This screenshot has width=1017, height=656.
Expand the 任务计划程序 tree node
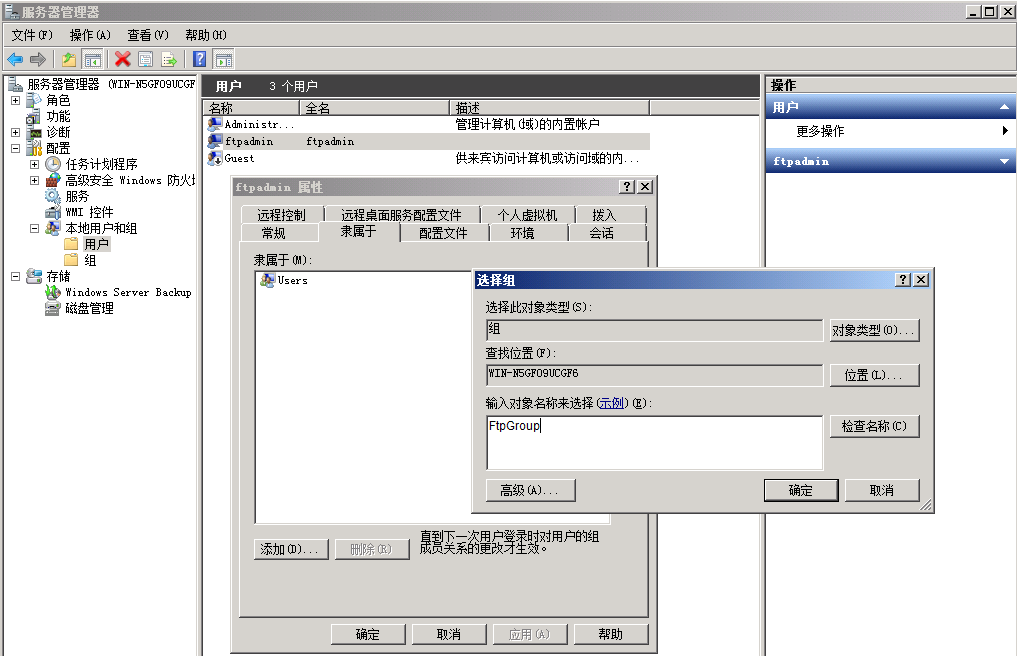tap(34, 164)
